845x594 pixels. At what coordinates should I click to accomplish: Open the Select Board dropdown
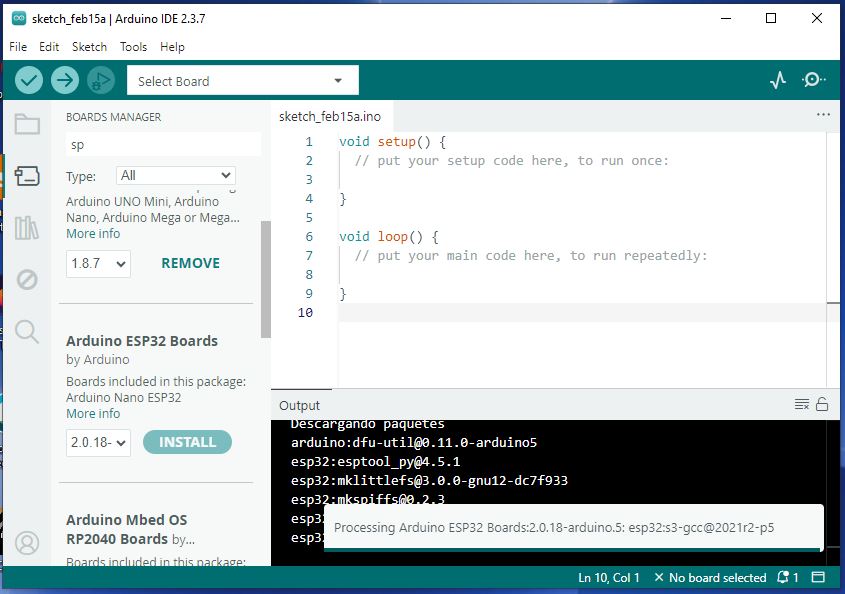[242, 80]
